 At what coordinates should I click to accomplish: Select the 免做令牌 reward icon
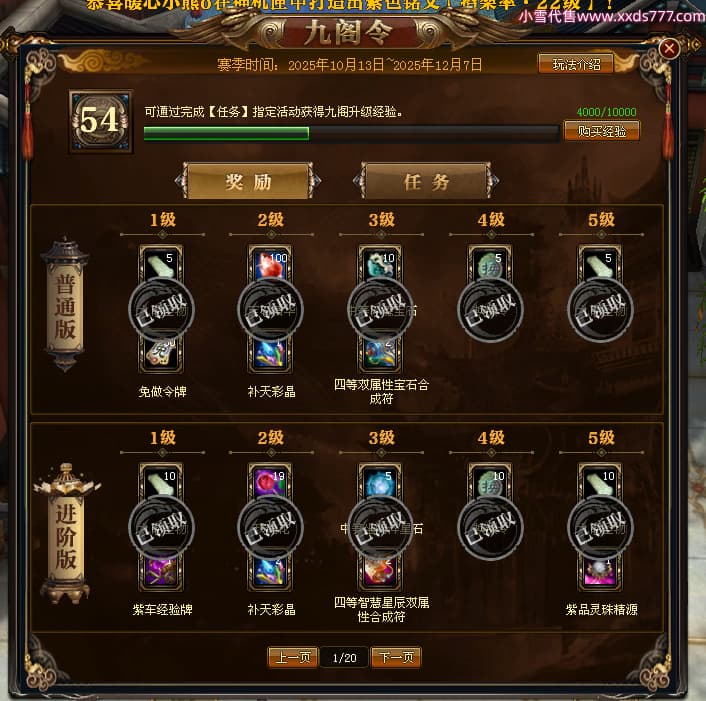pyautogui.click(x=161, y=355)
